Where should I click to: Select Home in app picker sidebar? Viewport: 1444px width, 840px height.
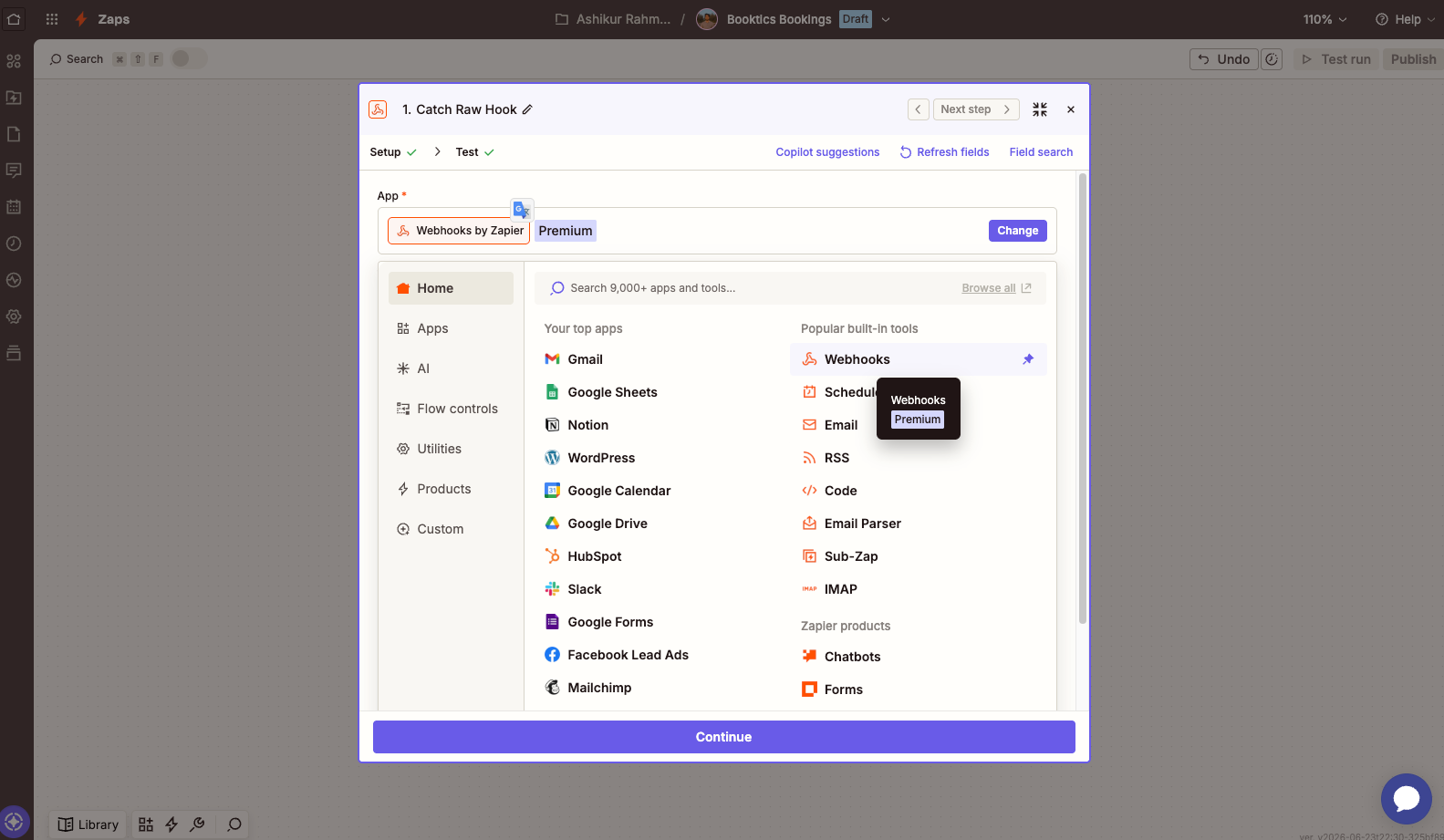[x=451, y=288]
